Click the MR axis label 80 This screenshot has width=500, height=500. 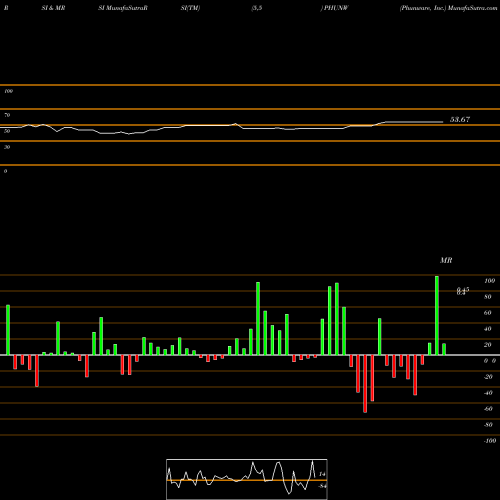pyautogui.click(x=488, y=297)
